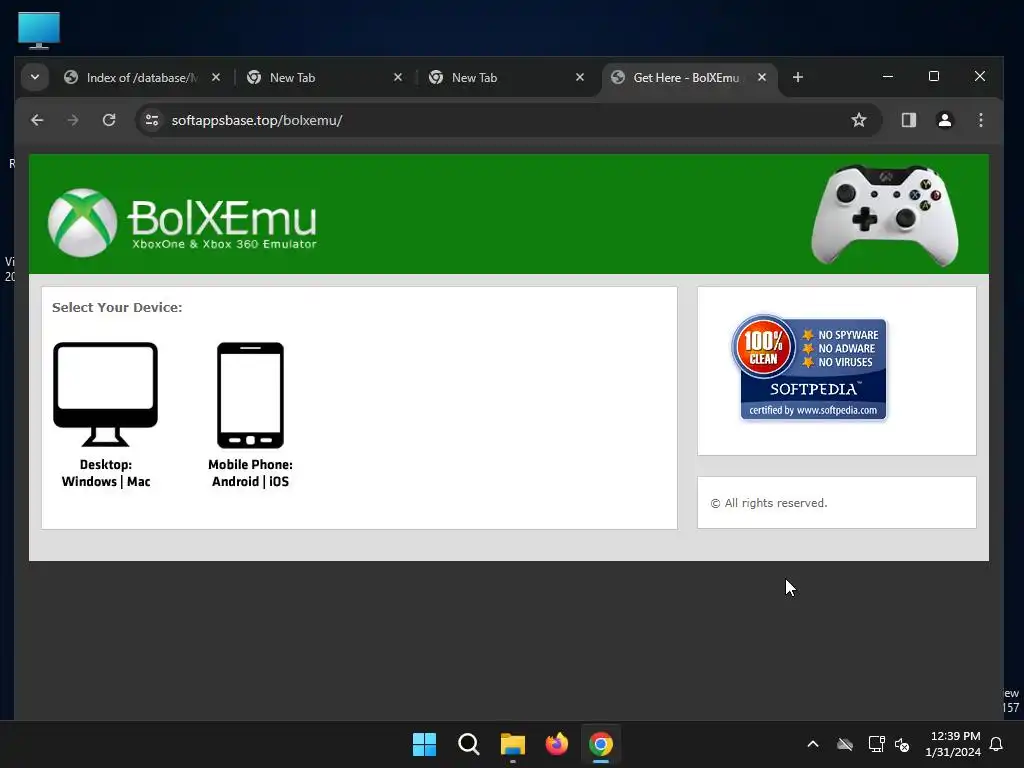The width and height of the screenshot is (1024, 768).
Task: Show hidden system tray icons
Action: point(813,744)
